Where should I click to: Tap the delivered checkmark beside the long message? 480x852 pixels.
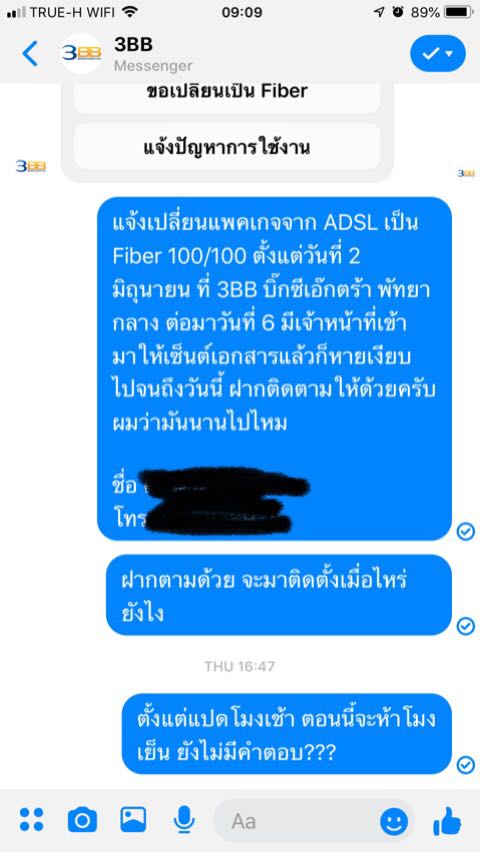pyautogui.click(x=465, y=531)
